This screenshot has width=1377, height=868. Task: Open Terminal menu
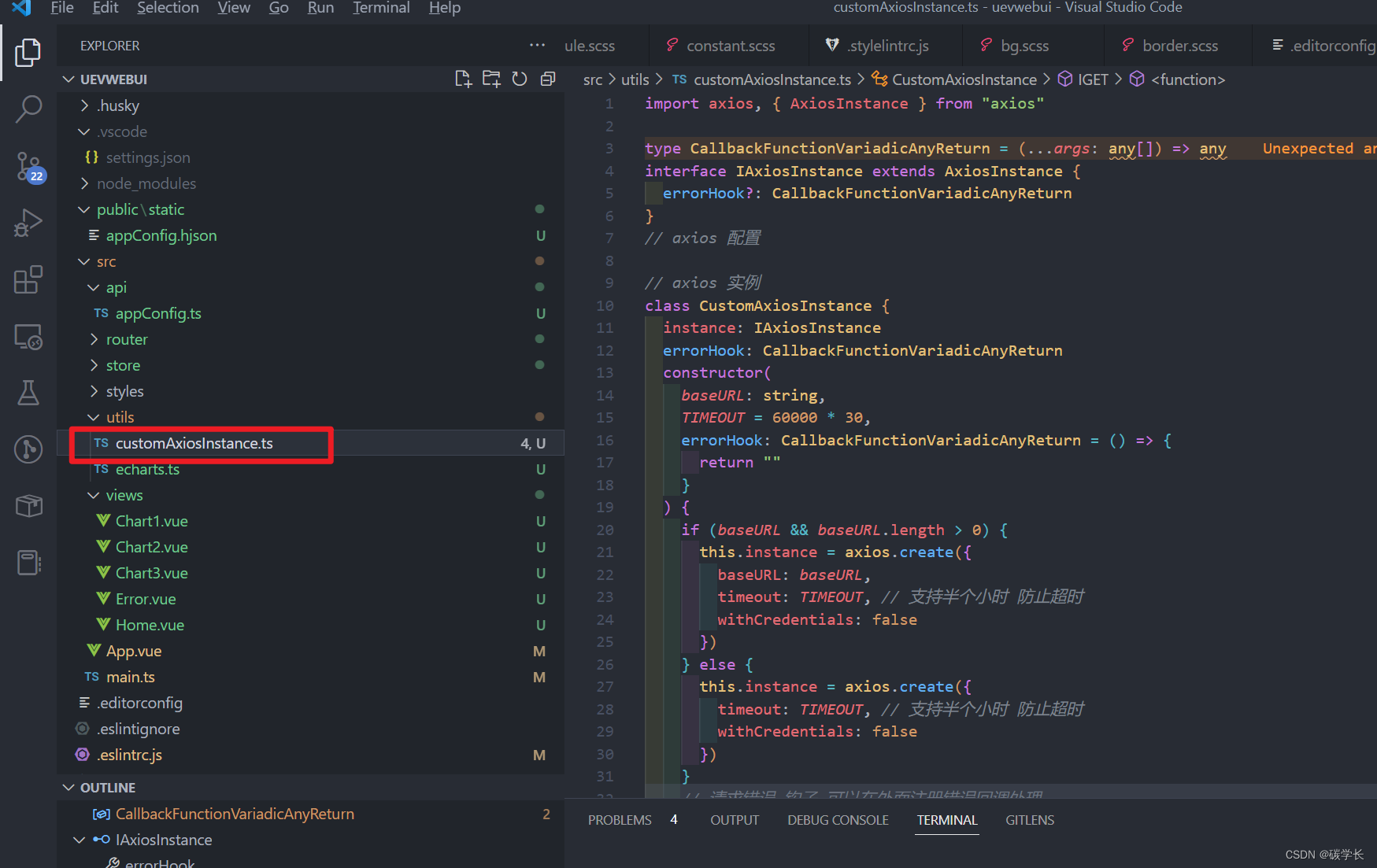pyautogui.click(x=381, y=8)
